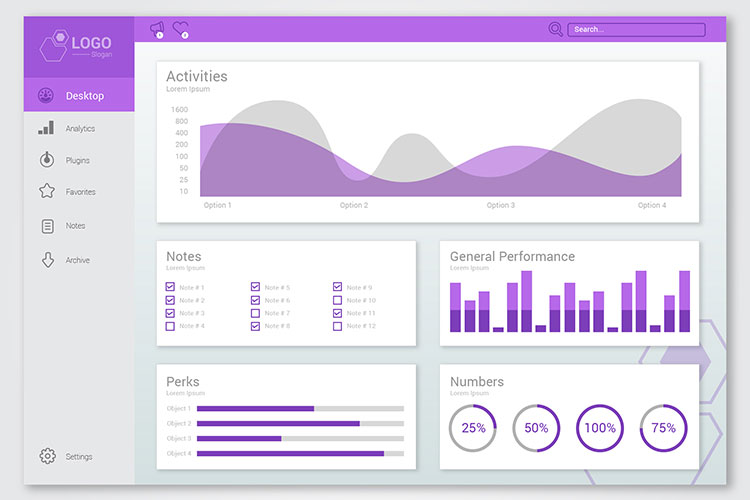Focus the Search input field
This screenshot has width=750, height=500.
click(x=636, y=30)
